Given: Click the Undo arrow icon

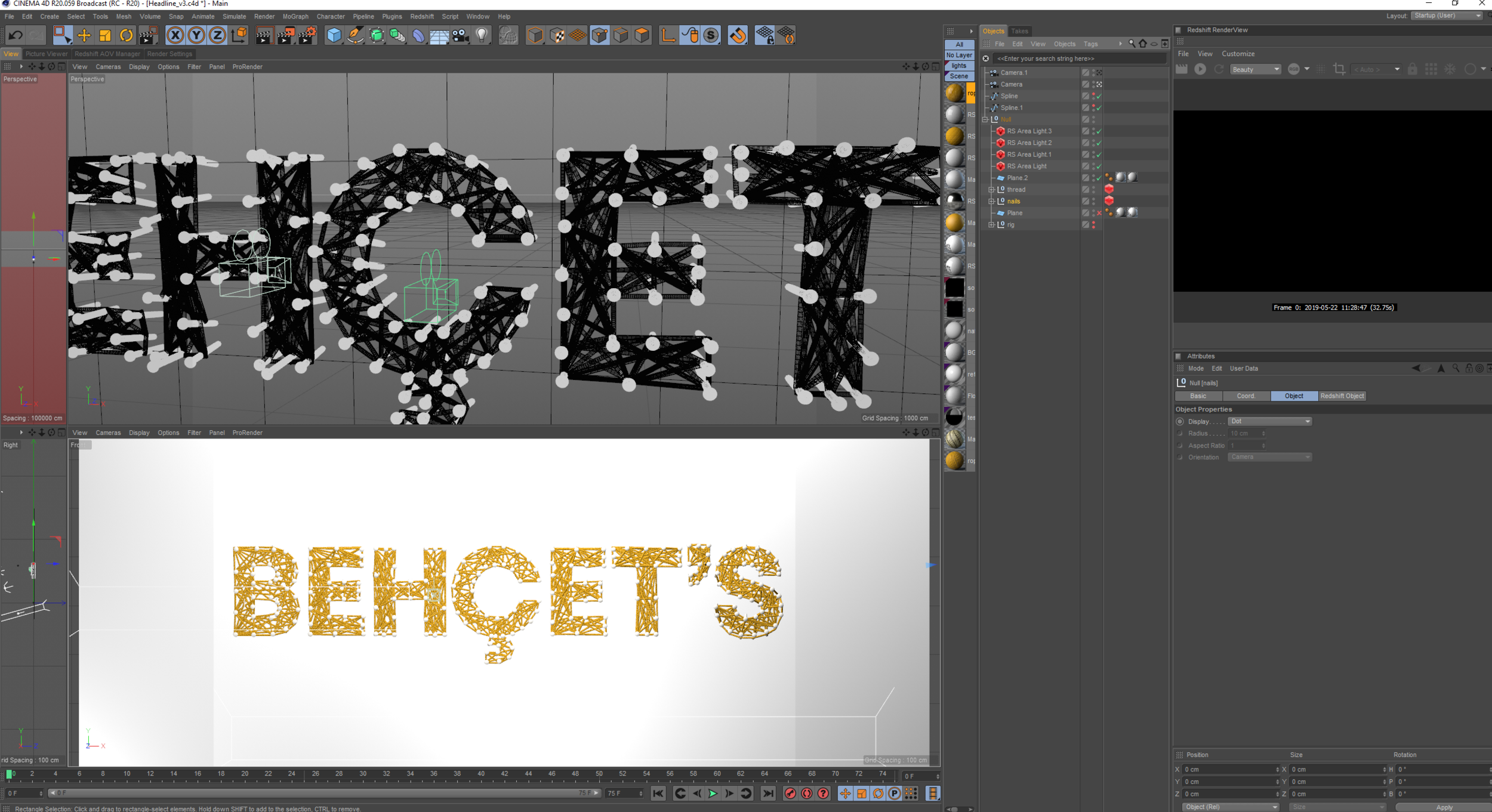Looking at the screenshot, I should pyautogui.click(x=16, y=36).
